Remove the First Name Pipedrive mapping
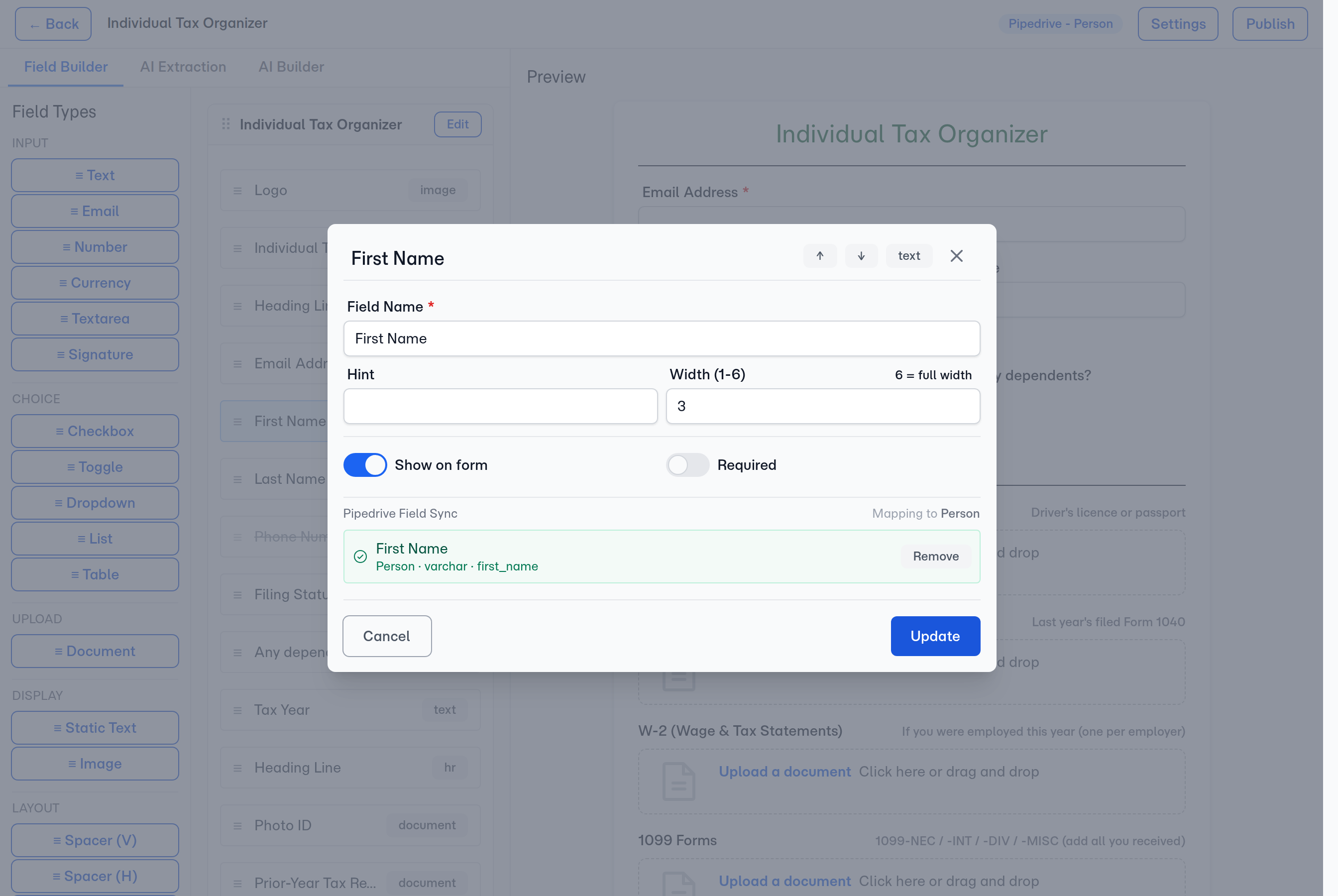The height and width of the screenshot is (896, 1338). click(936, 556)
